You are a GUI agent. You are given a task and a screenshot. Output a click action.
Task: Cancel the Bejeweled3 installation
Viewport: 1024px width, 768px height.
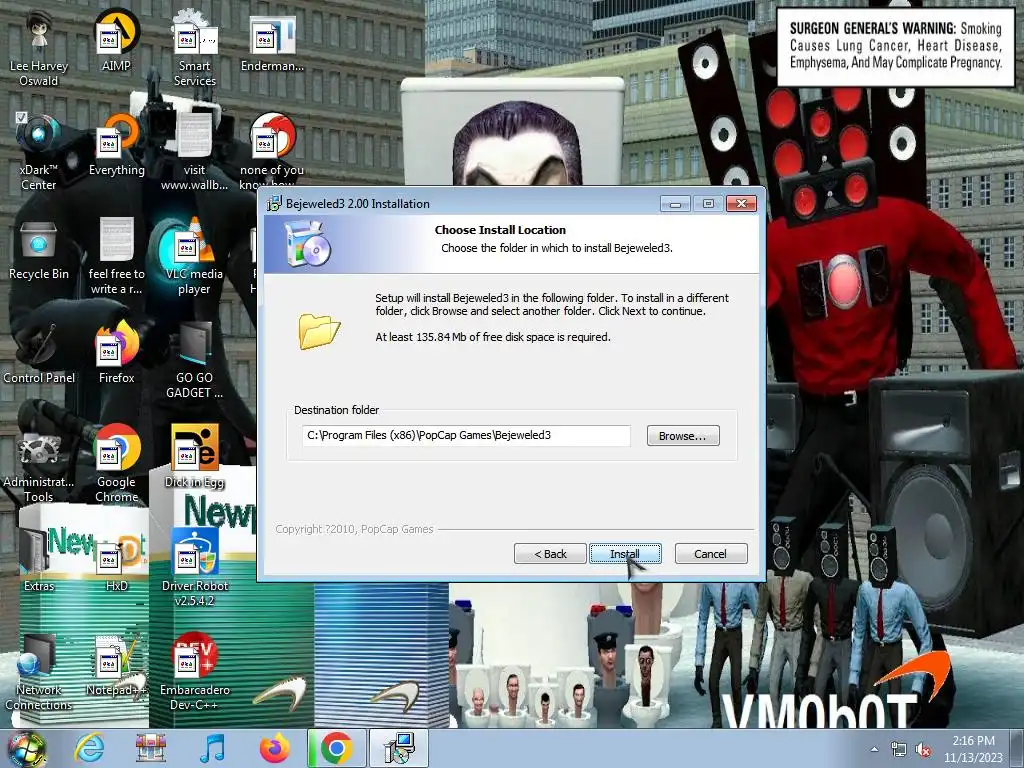711,554
